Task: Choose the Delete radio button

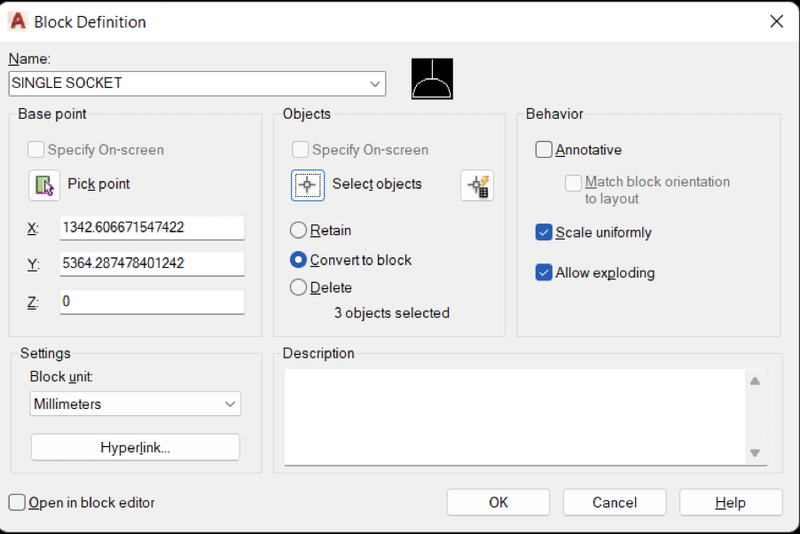Action: [x=298, y=288]
